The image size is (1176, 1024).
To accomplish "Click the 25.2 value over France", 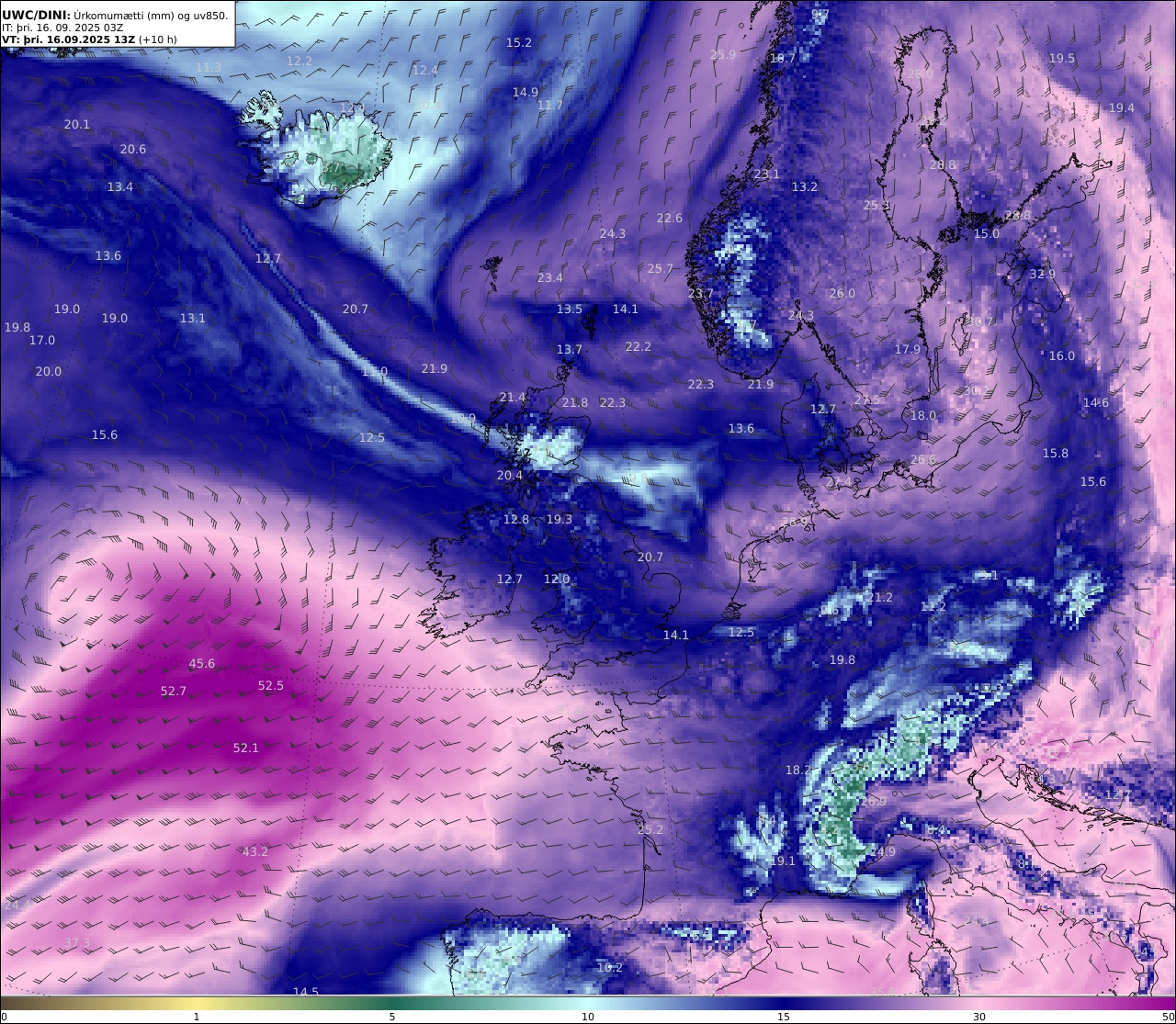I will 650,829.
